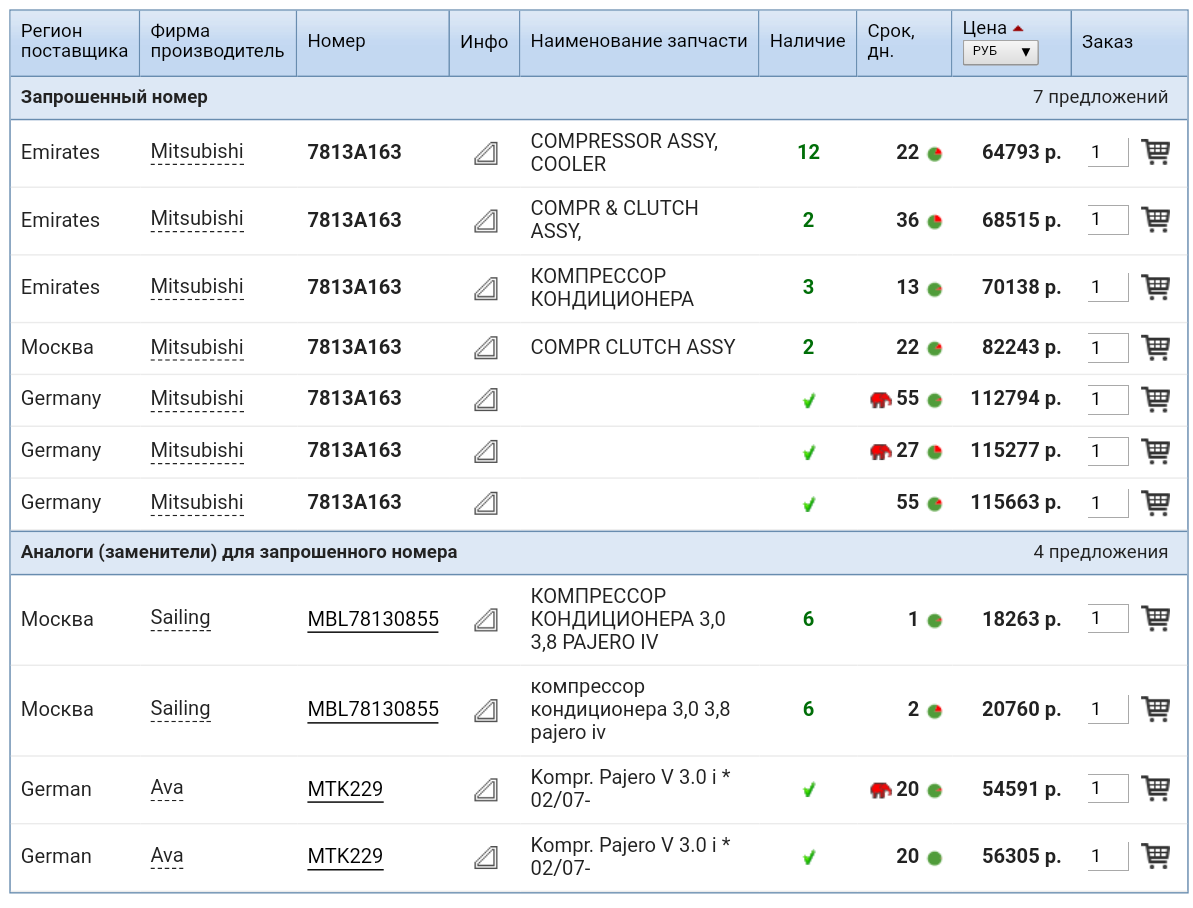The image size is (1193, 908).
Task: Click quantity field in the 68515 р. row
Action: [x=1106, y=220]
